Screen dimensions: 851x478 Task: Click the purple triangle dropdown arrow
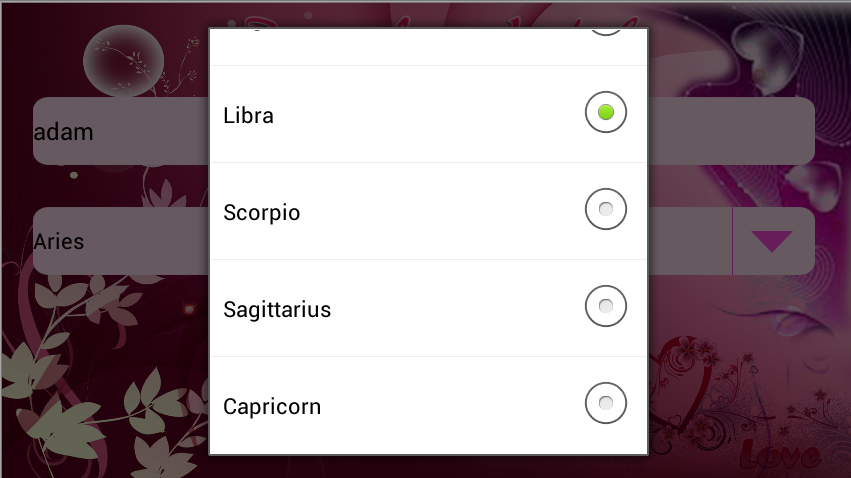[772, 241]
